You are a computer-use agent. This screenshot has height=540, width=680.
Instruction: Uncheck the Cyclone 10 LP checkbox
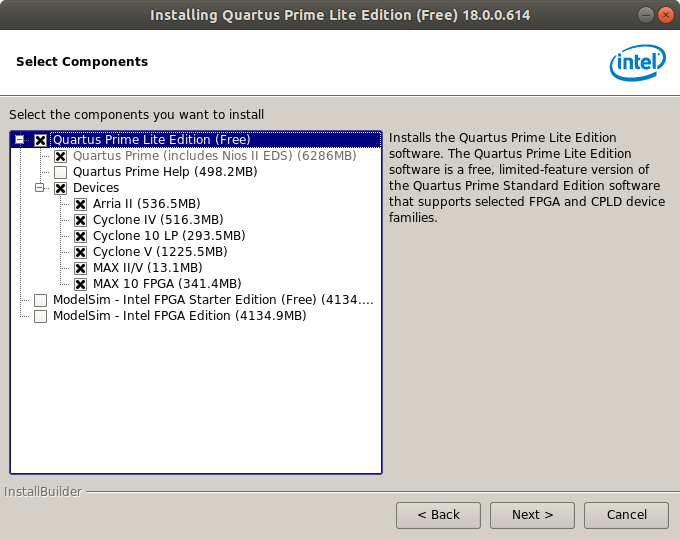80,236
